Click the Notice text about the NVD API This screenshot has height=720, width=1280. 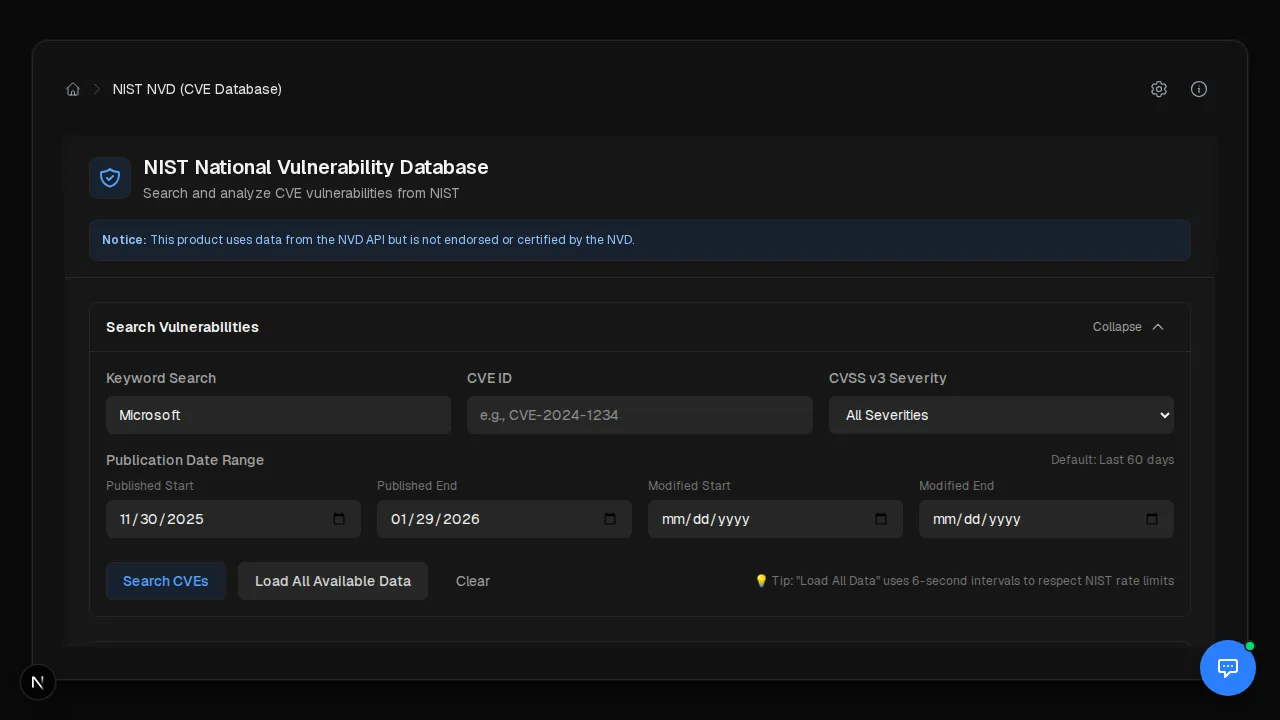click(x=368, y=240)
